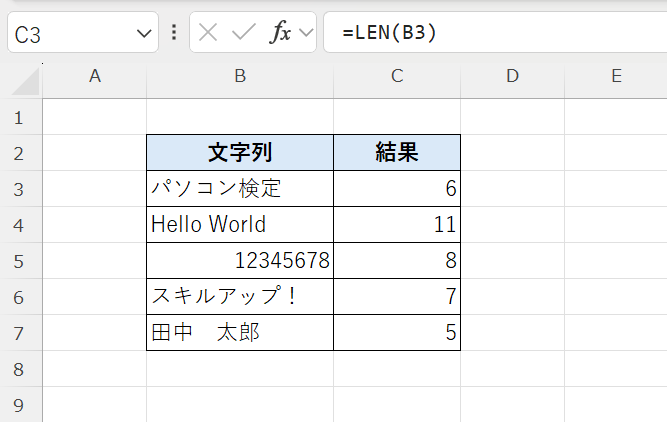Open the Insert Function fx dialog

click(281, 32)
